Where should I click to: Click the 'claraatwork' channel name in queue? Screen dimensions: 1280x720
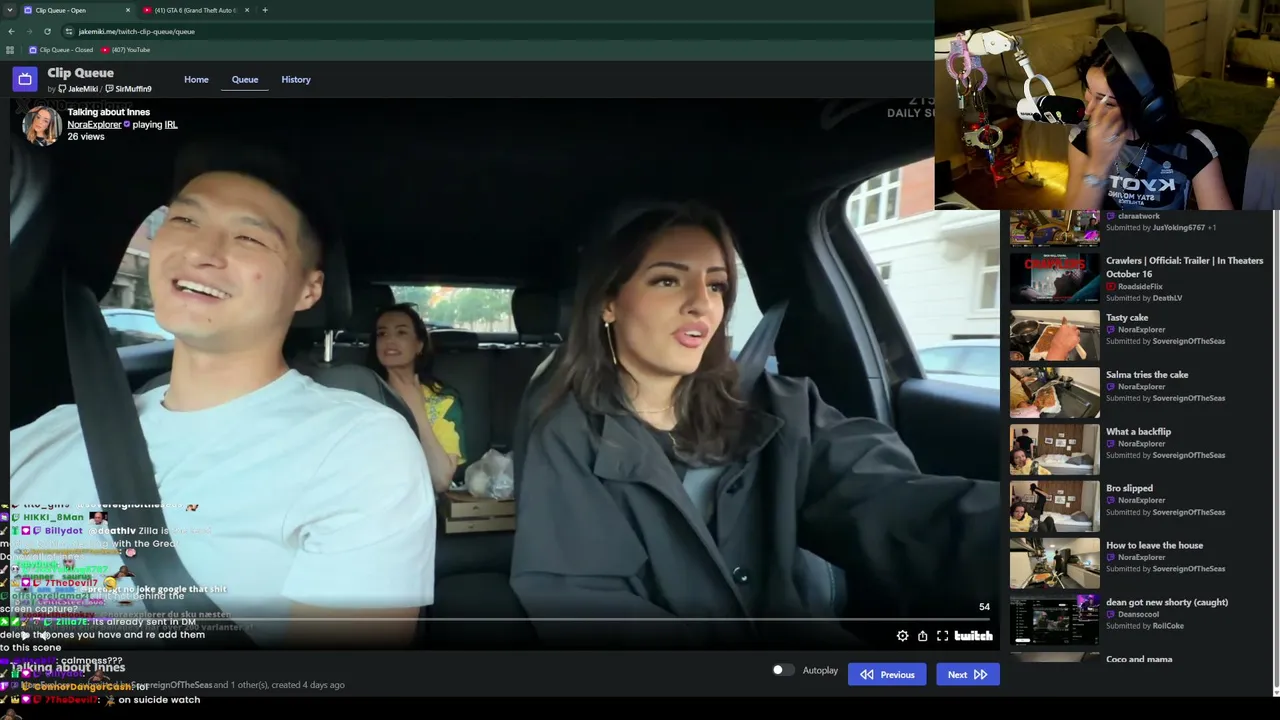1139,216
